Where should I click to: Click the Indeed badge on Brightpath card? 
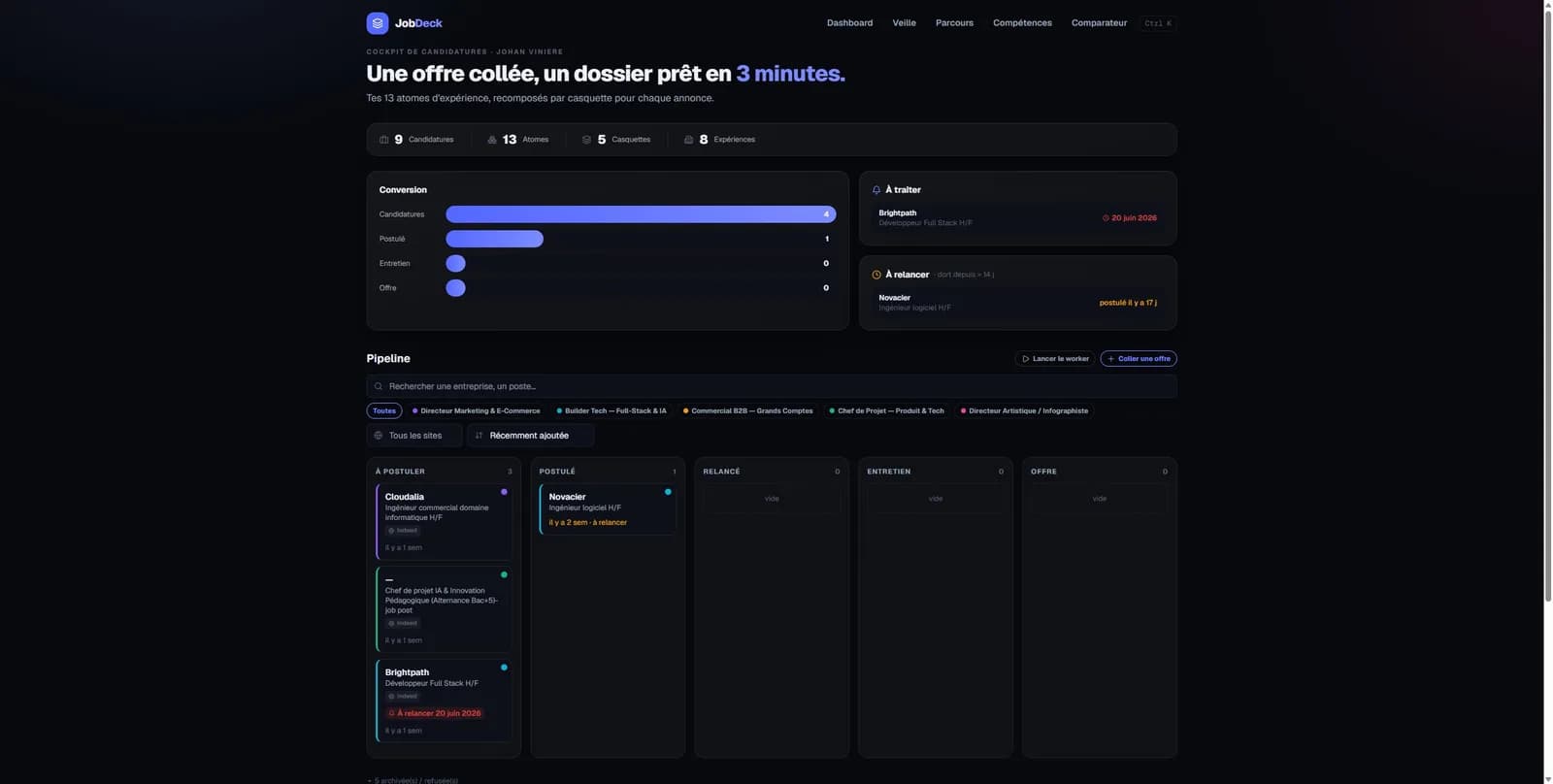pyautogui.click(x=403, y=697)
